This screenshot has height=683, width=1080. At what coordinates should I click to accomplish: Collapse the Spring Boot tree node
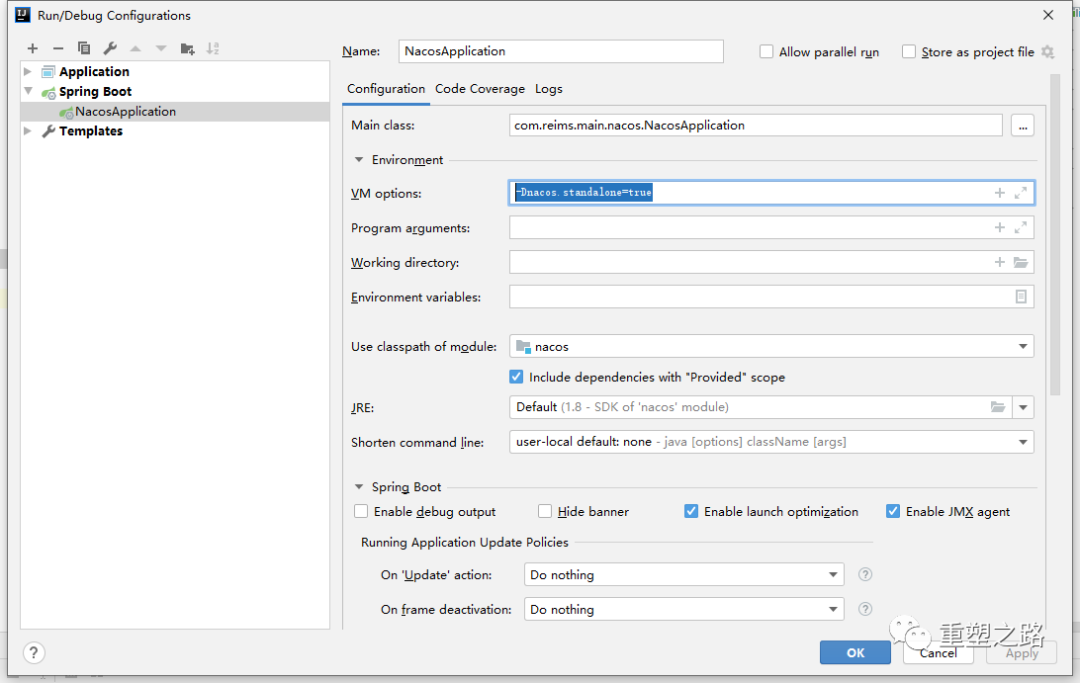pyautogui.click(x=28, y=91)
